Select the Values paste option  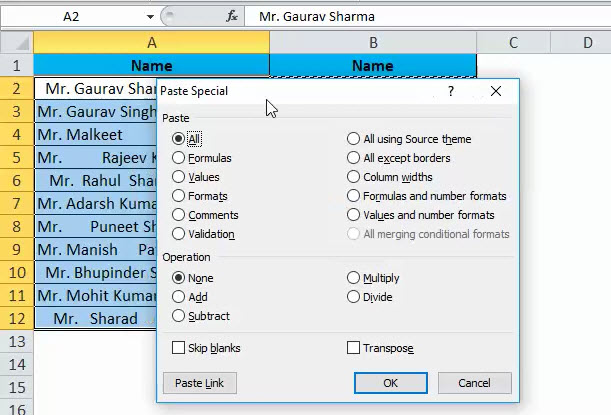coord(179,177)
